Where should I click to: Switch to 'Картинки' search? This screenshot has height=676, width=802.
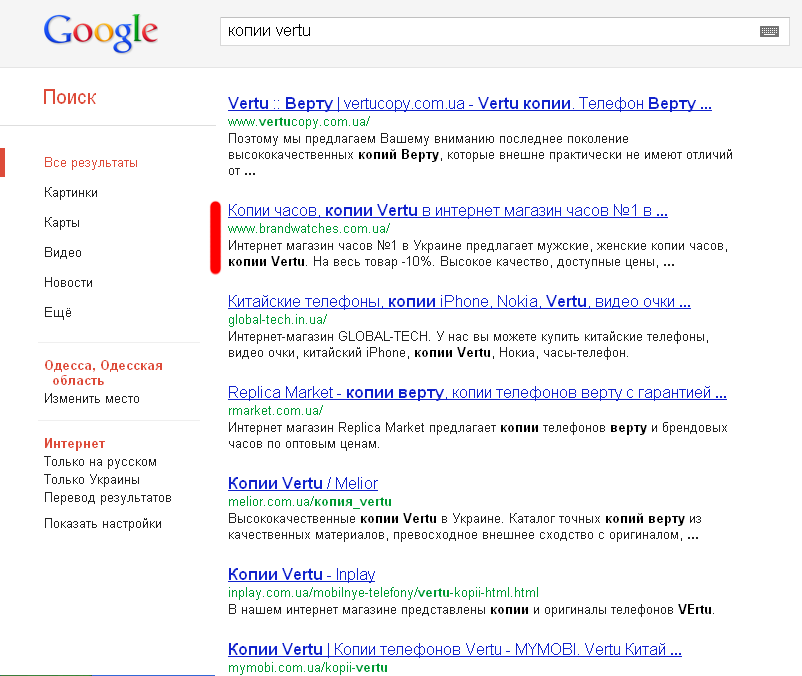pyautogui.click(x=71, y=193)
